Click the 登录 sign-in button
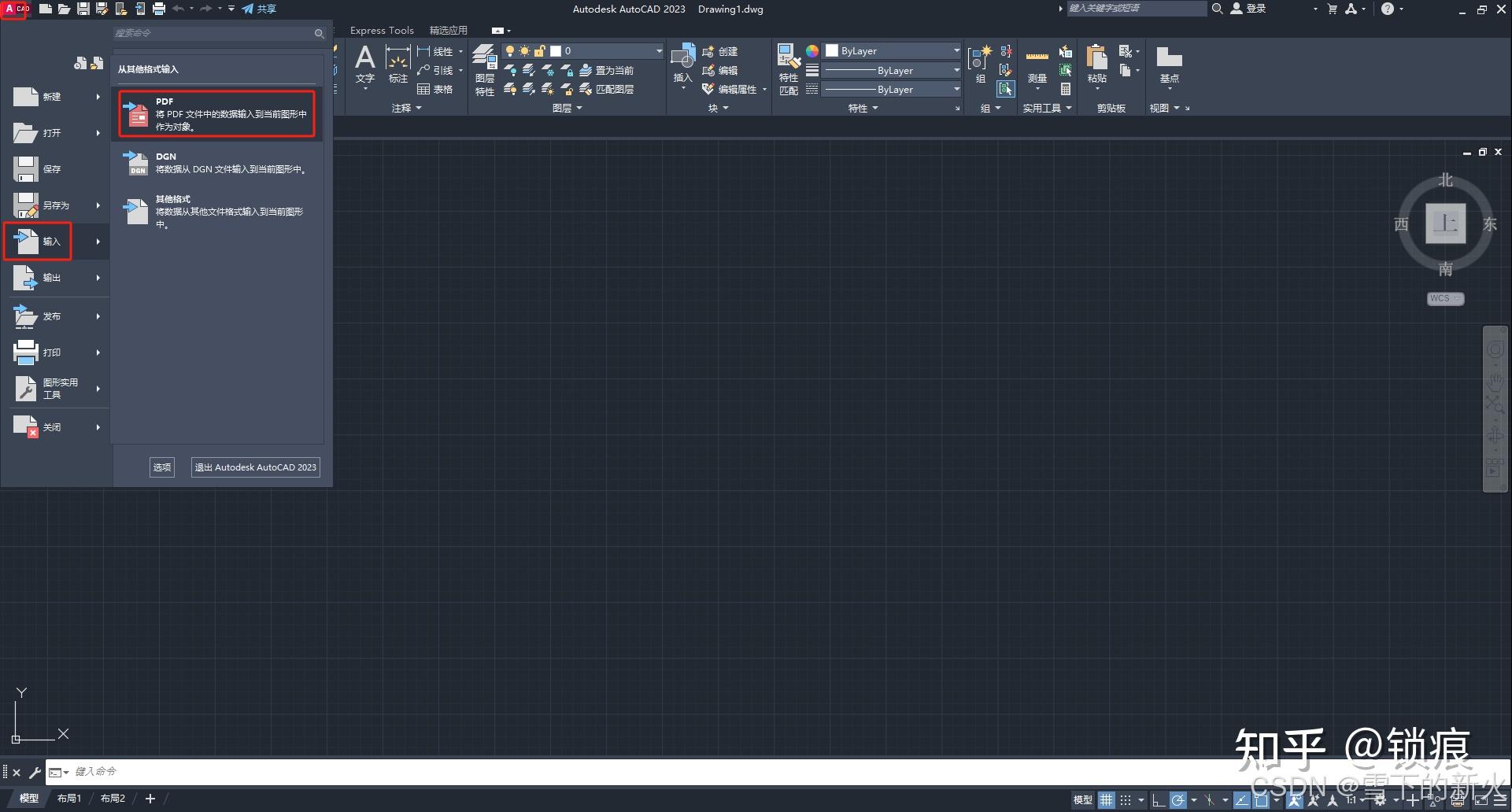The image size is (1512, 812). pyautogui.click(x=1248, y=9)
